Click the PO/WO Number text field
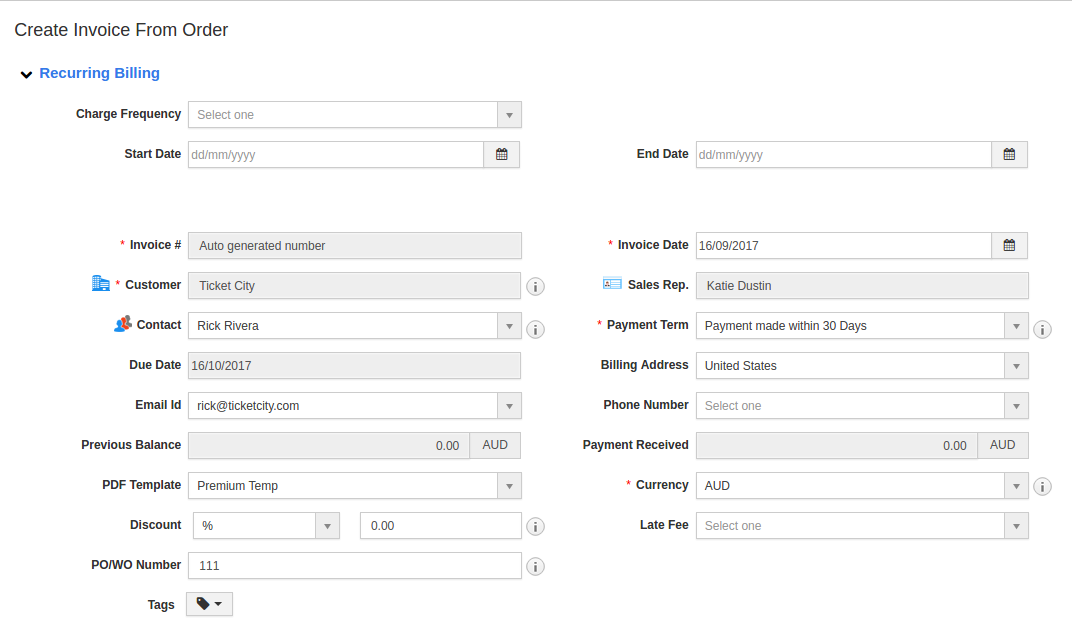This screenshot has width=1072, height=634. [355, 566]
